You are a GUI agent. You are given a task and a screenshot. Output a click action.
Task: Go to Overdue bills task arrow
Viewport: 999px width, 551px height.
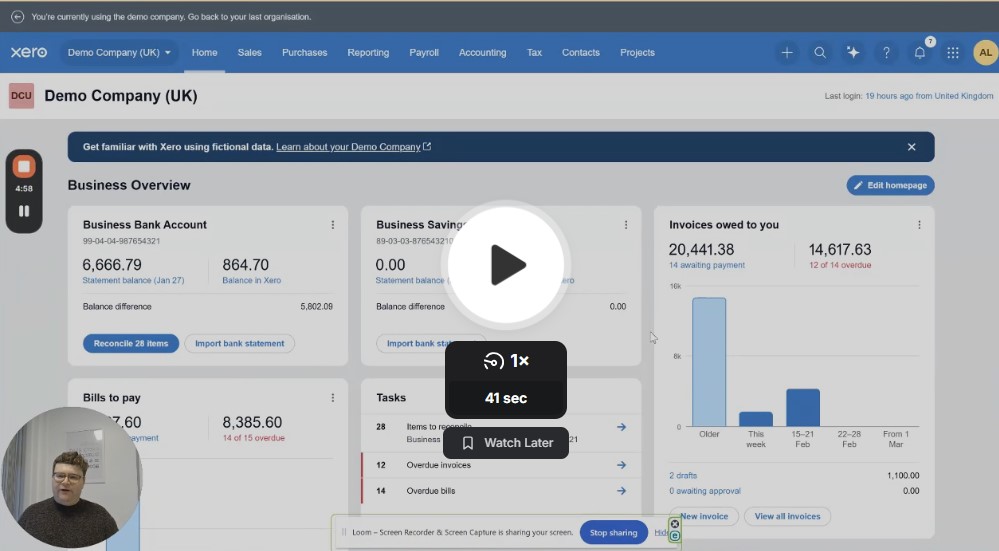point(621,490)
